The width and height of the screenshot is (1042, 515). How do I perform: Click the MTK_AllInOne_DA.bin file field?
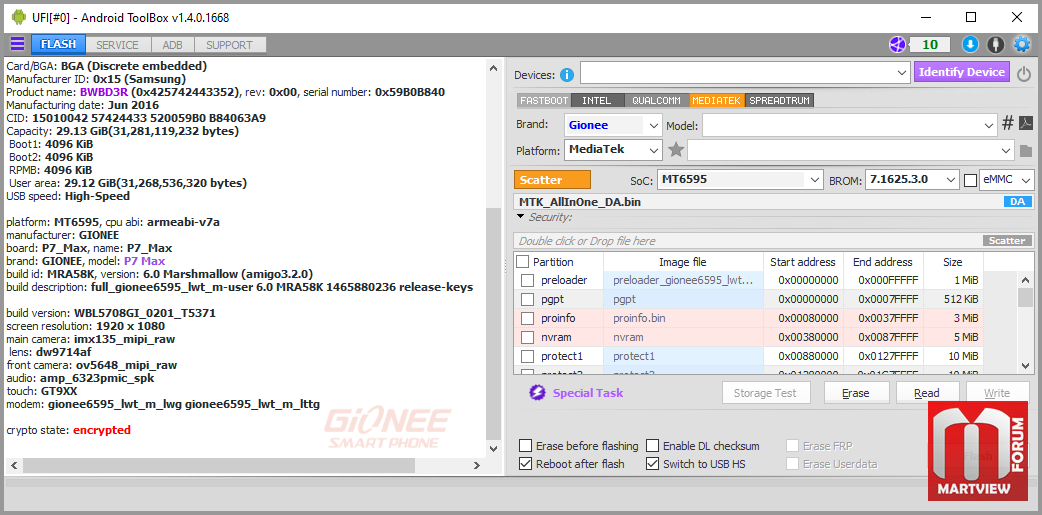[758, 202]
